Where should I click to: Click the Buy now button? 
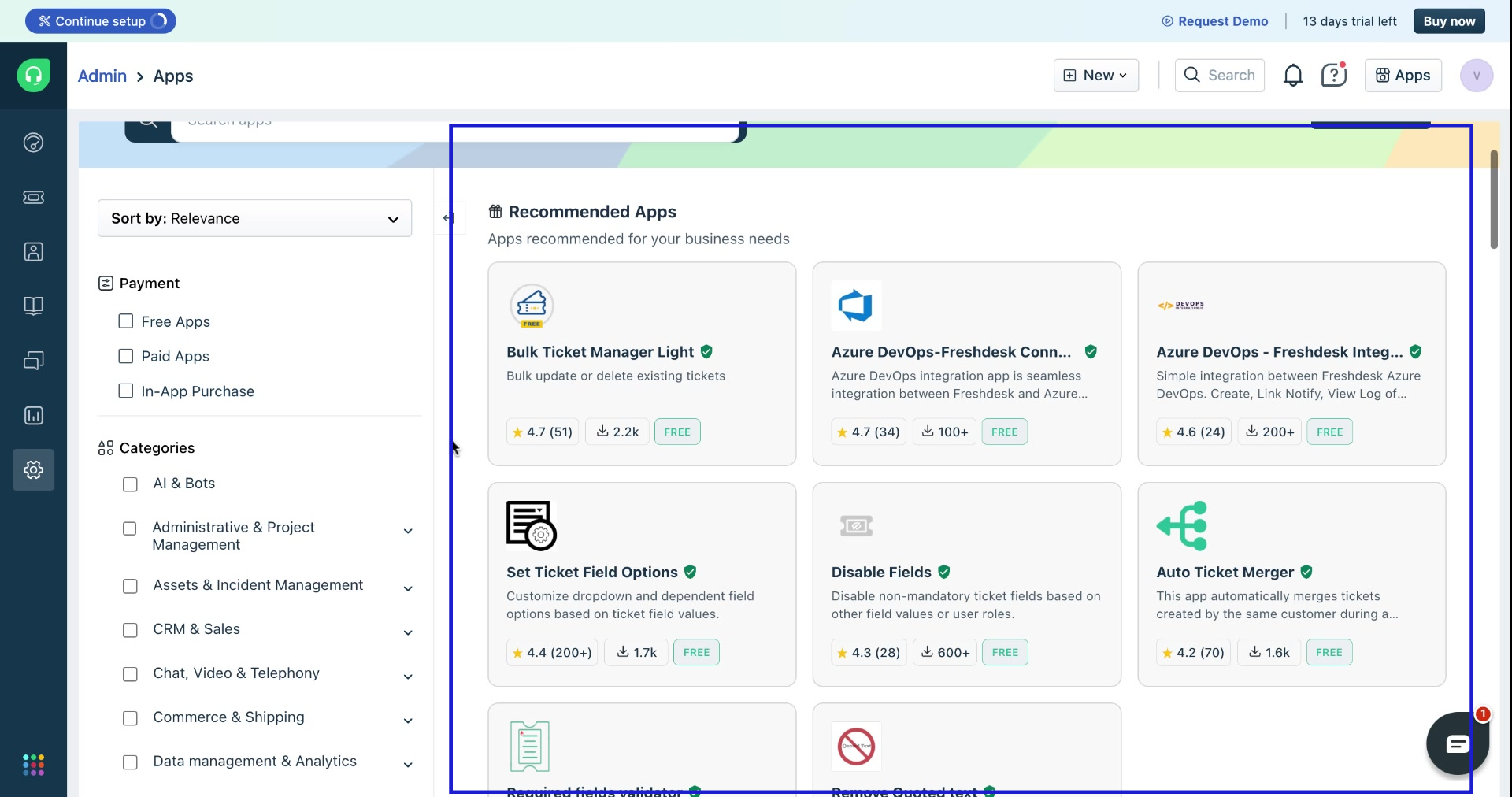pyautogui.click(x=1449, y=21)
